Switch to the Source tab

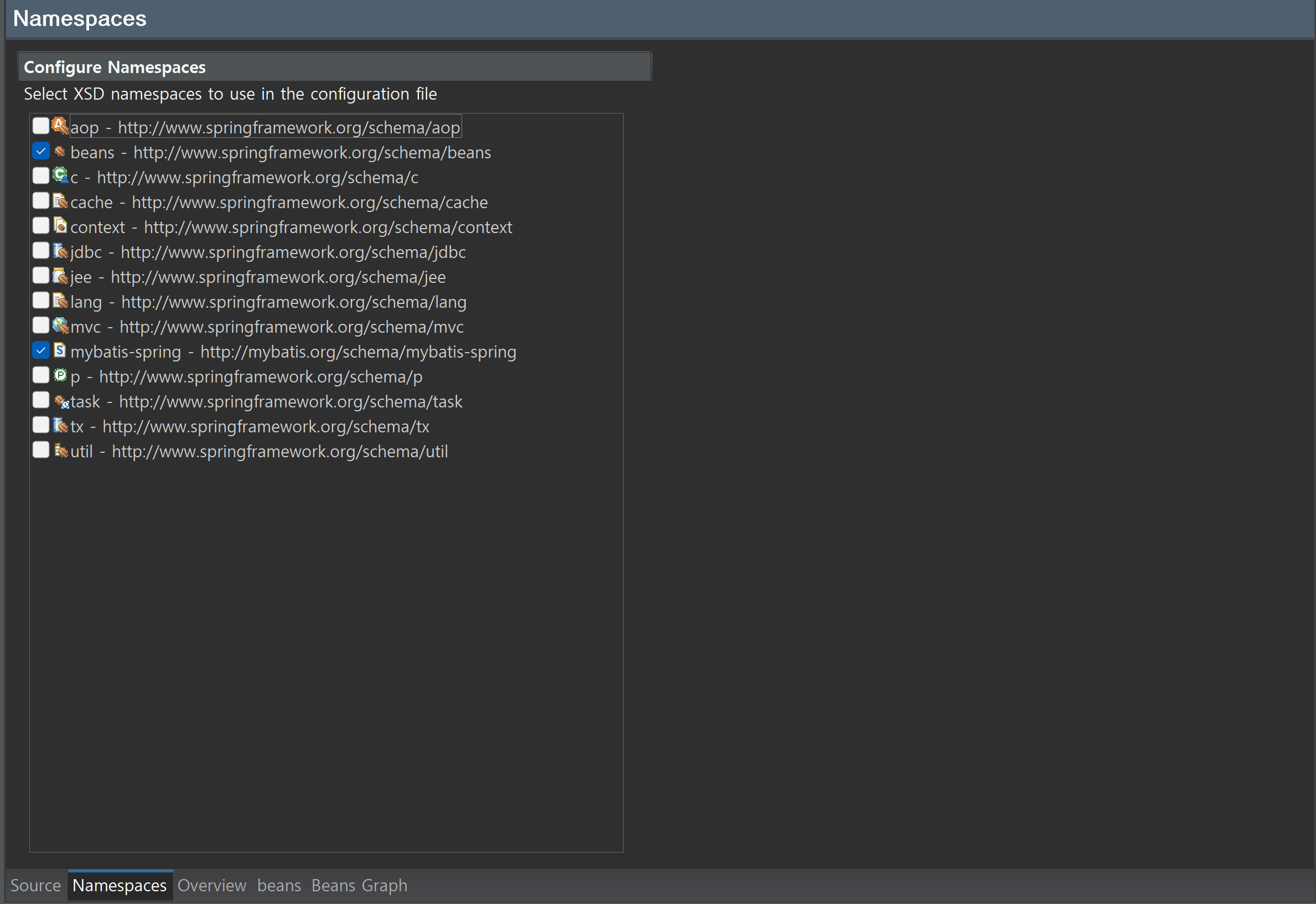35,885
